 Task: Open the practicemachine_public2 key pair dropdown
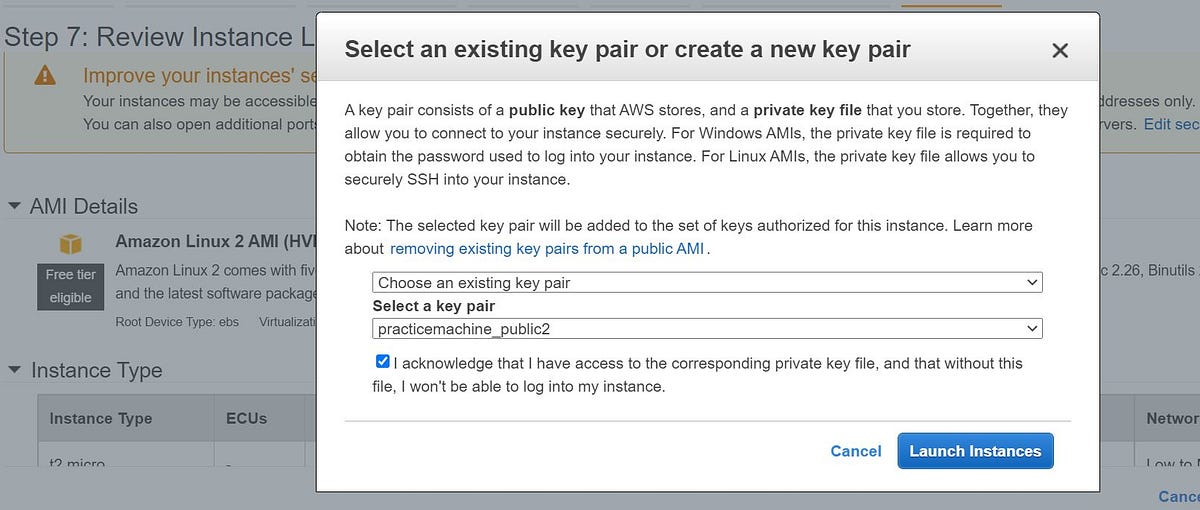click(707, 328)
